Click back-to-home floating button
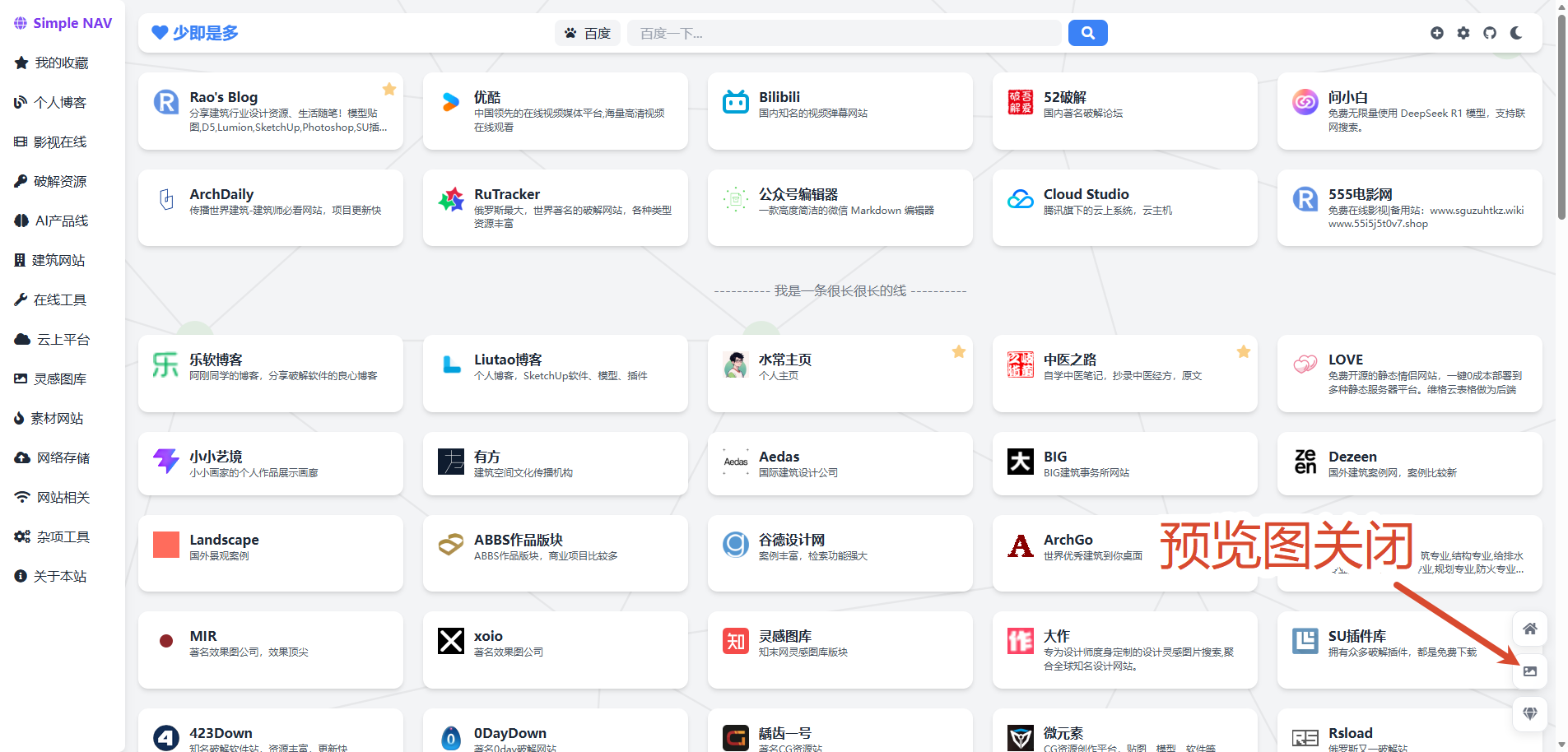This screenshot has width=1568, height=752. click(1530, 629)
